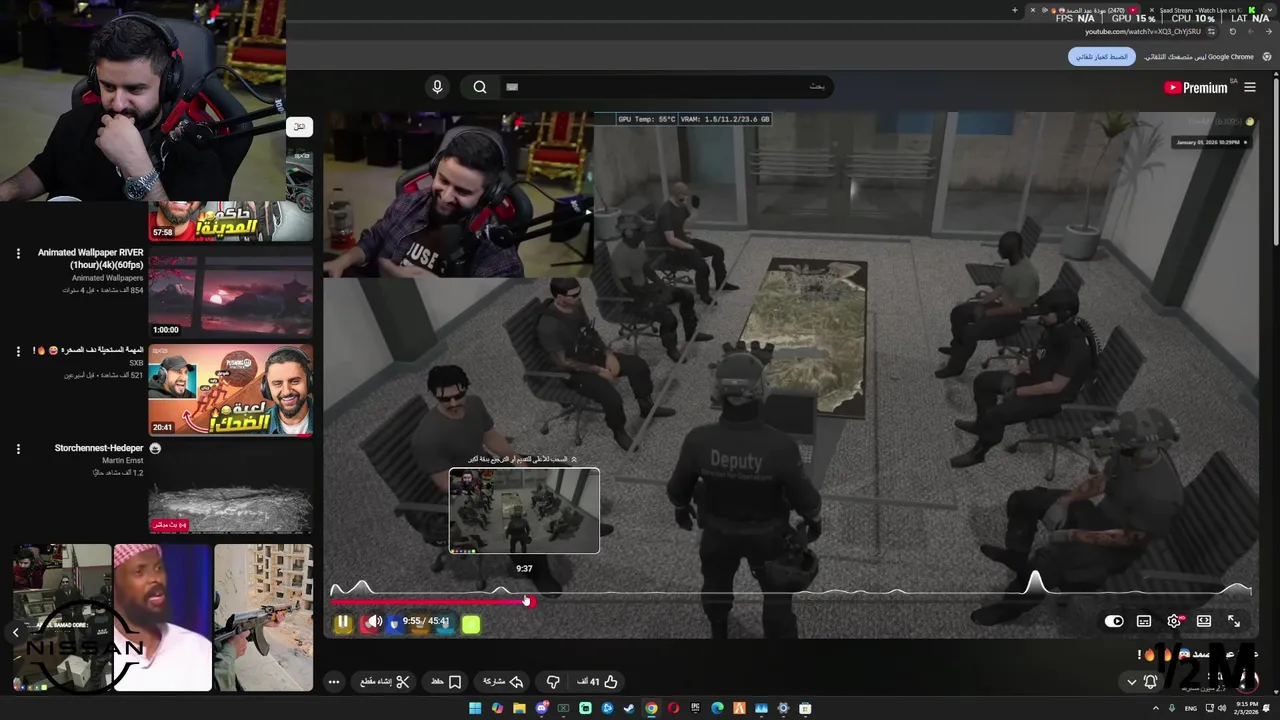Image resolution: width=1280 pixels, height=720 pixels.
Task: Open options for Animated Wallpaper RIVER video
Action: (x=18, y=254)
